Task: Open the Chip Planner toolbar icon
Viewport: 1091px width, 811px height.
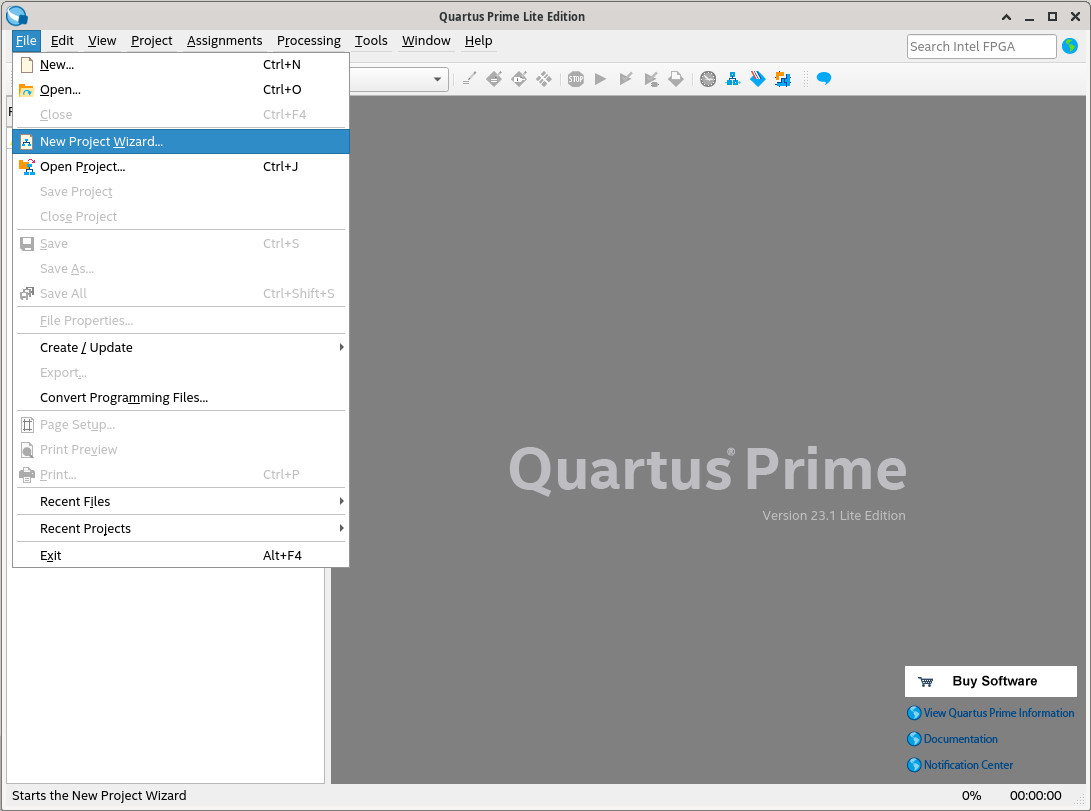Action: [544, 79]
